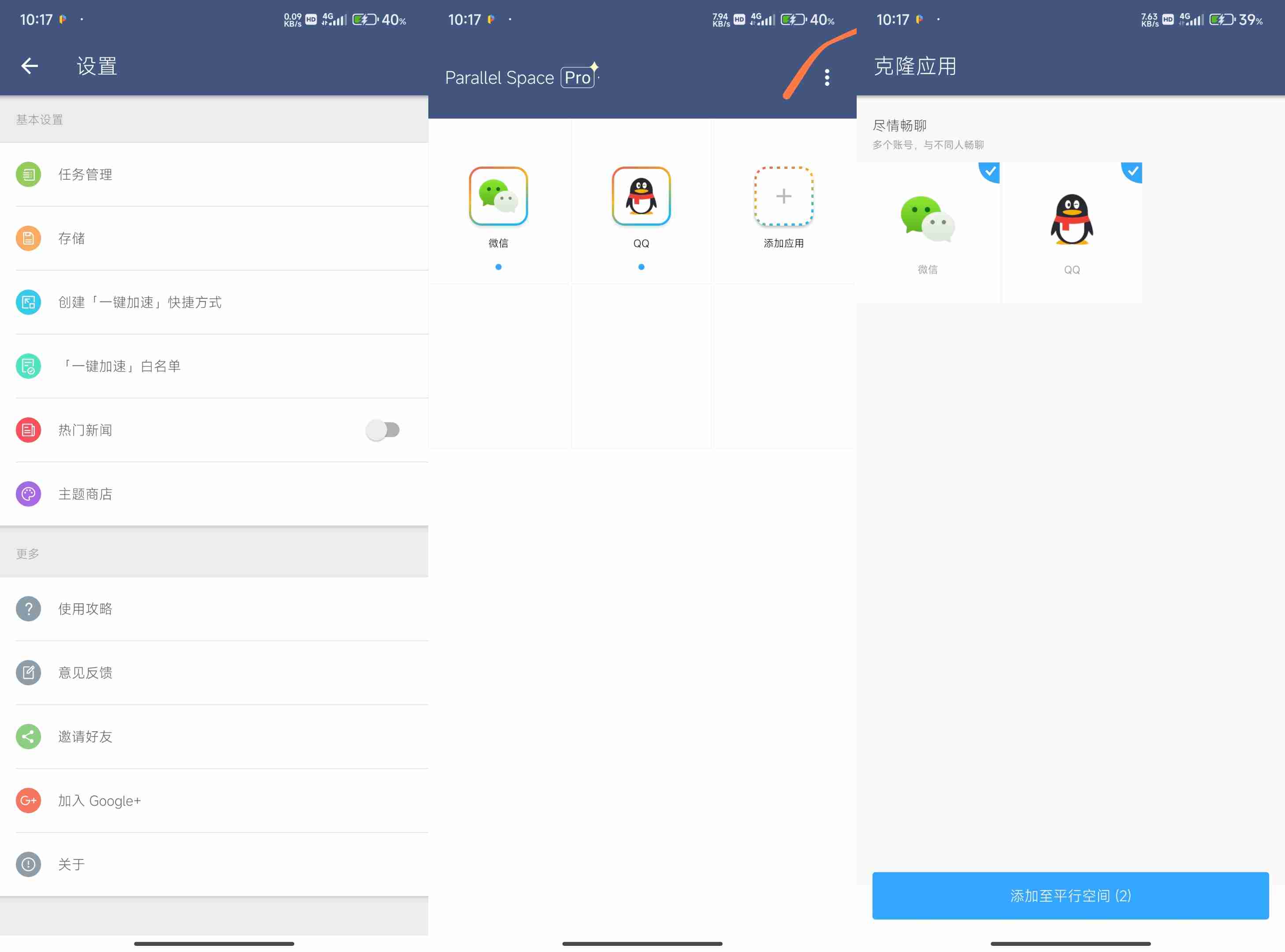
Task: Select 邀请好友 entry
Action: pyautogui.click(x=214, y=736)
